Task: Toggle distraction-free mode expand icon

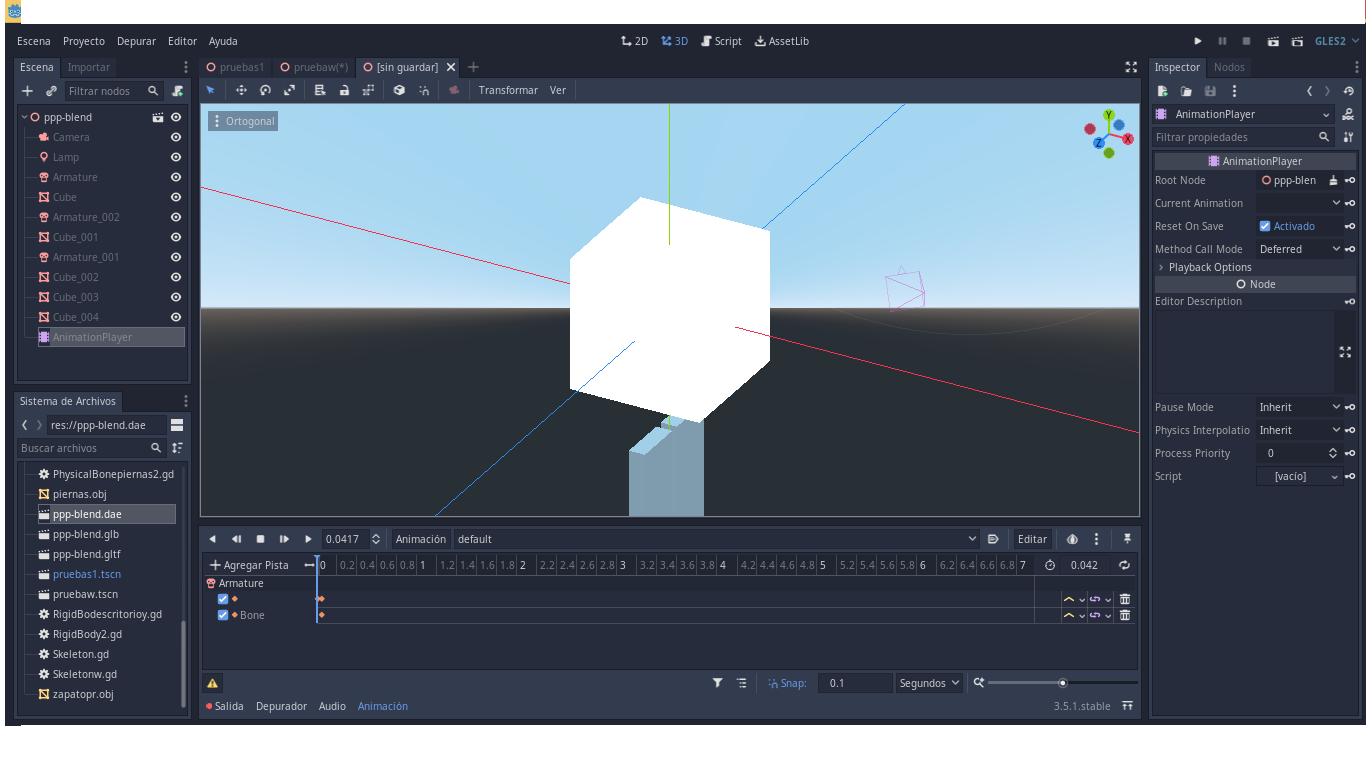Action: 1131,67
